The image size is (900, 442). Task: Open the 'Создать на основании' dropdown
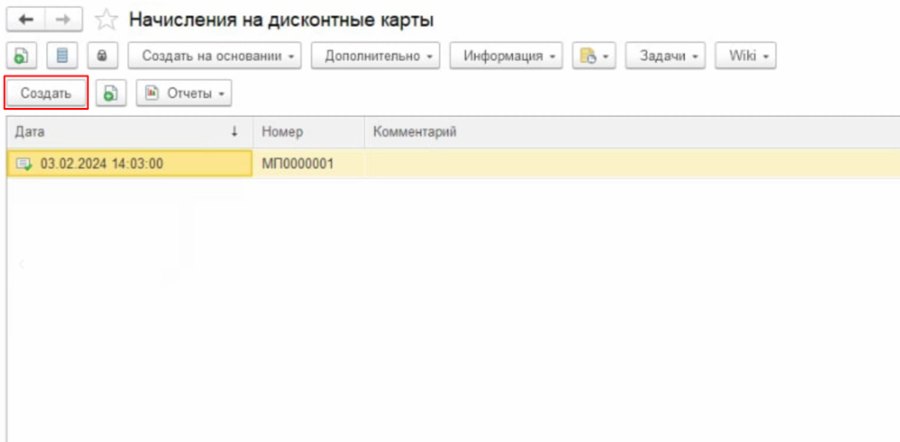[x=215, y=56]
